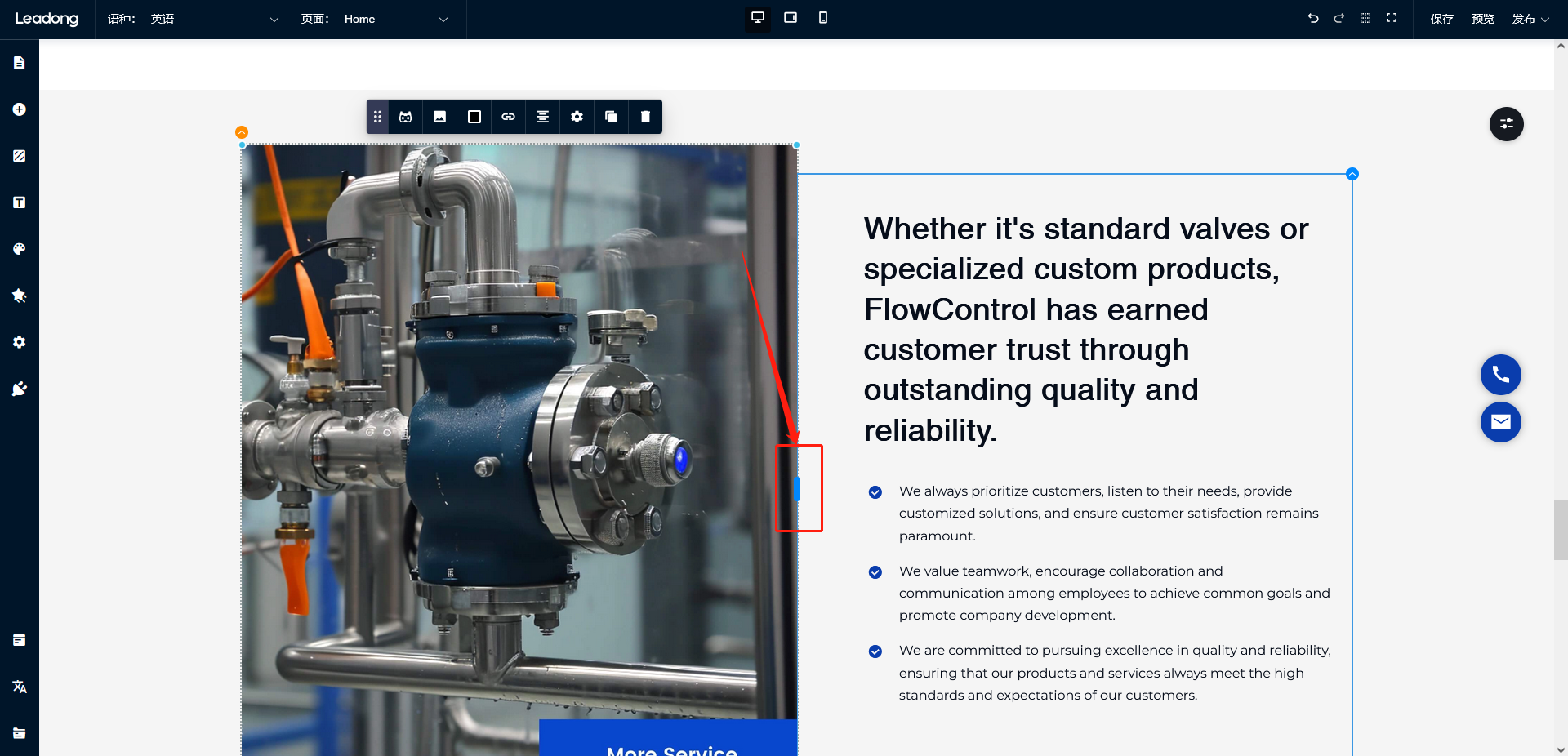Click the plus icon in left sidebar
The width and height of the screenshot is (1568, 756).
[20, 109]
